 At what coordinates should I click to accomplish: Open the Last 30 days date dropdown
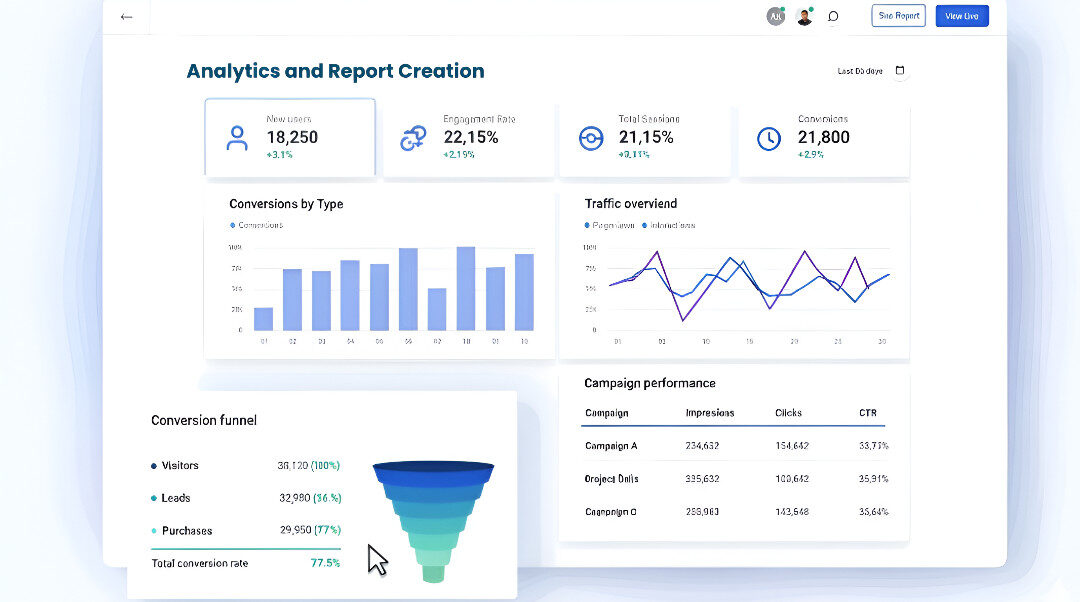tap(860, 71)
